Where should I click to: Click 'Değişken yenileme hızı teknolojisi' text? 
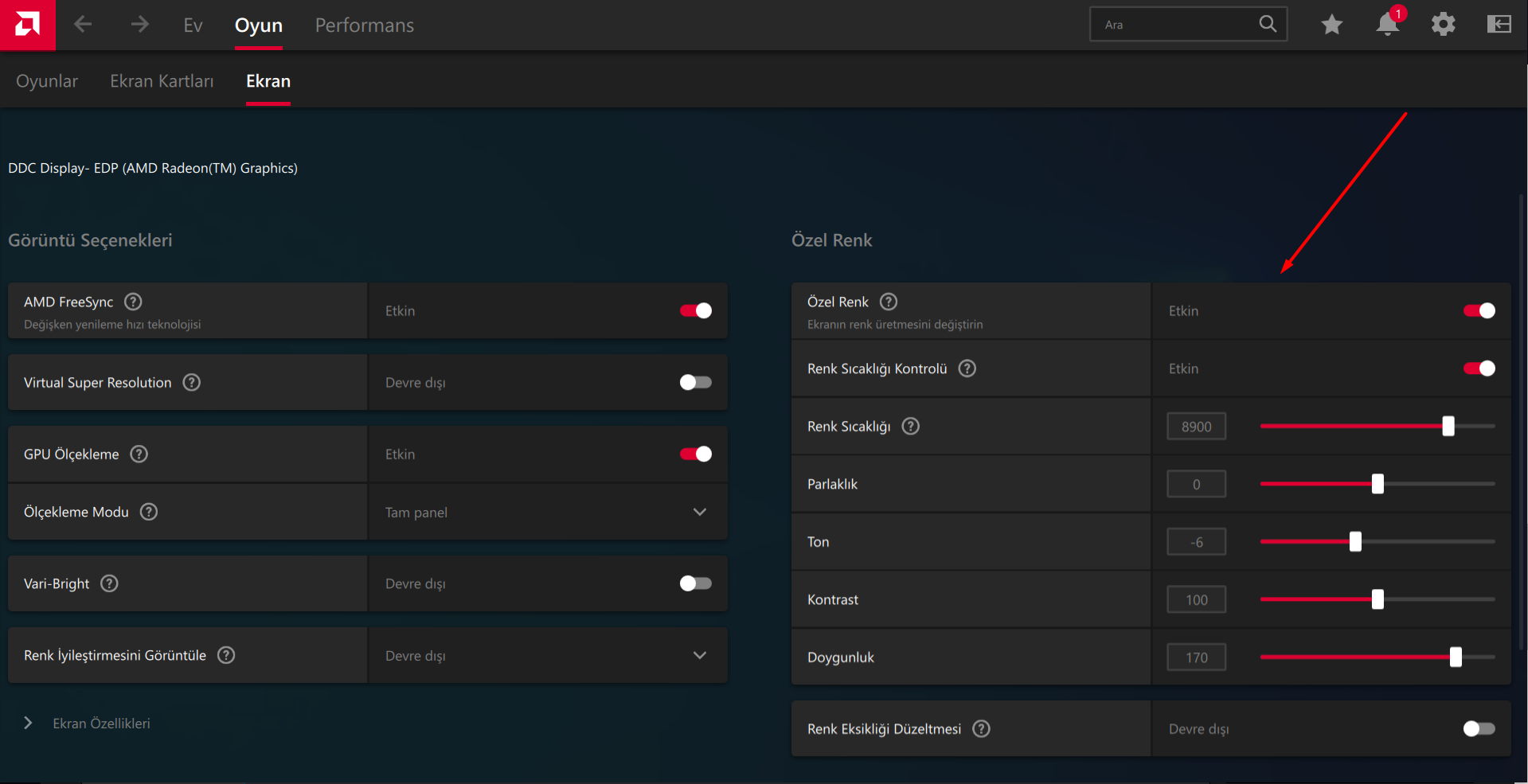pyautogui.click(x=112, y=325)
